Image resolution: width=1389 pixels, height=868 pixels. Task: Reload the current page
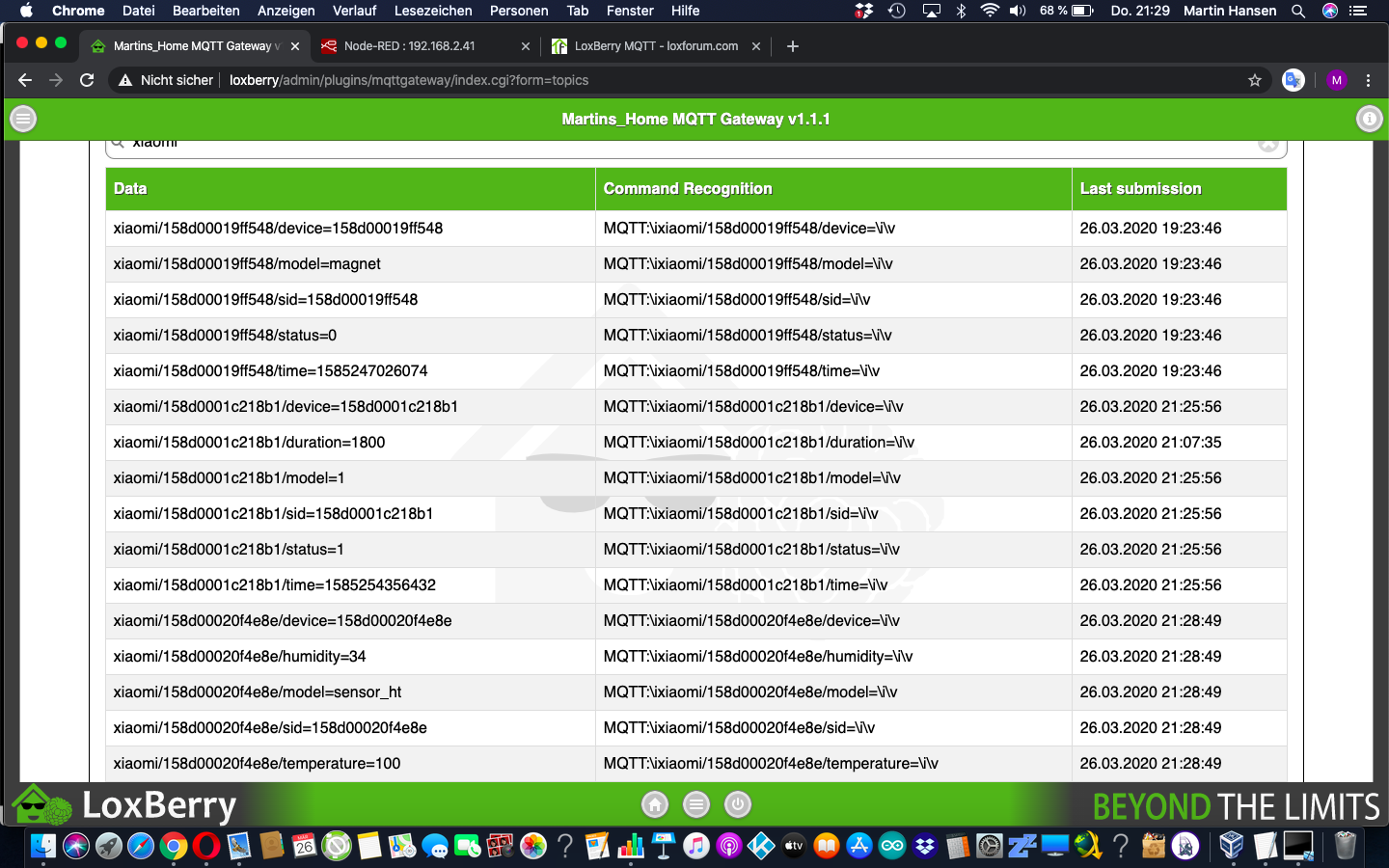(x=87, y=80)
